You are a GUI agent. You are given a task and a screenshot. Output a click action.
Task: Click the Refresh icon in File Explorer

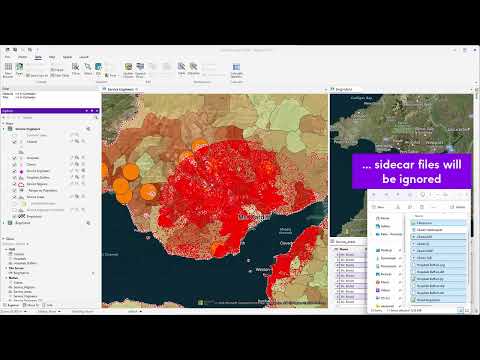(x=410, y=195)
